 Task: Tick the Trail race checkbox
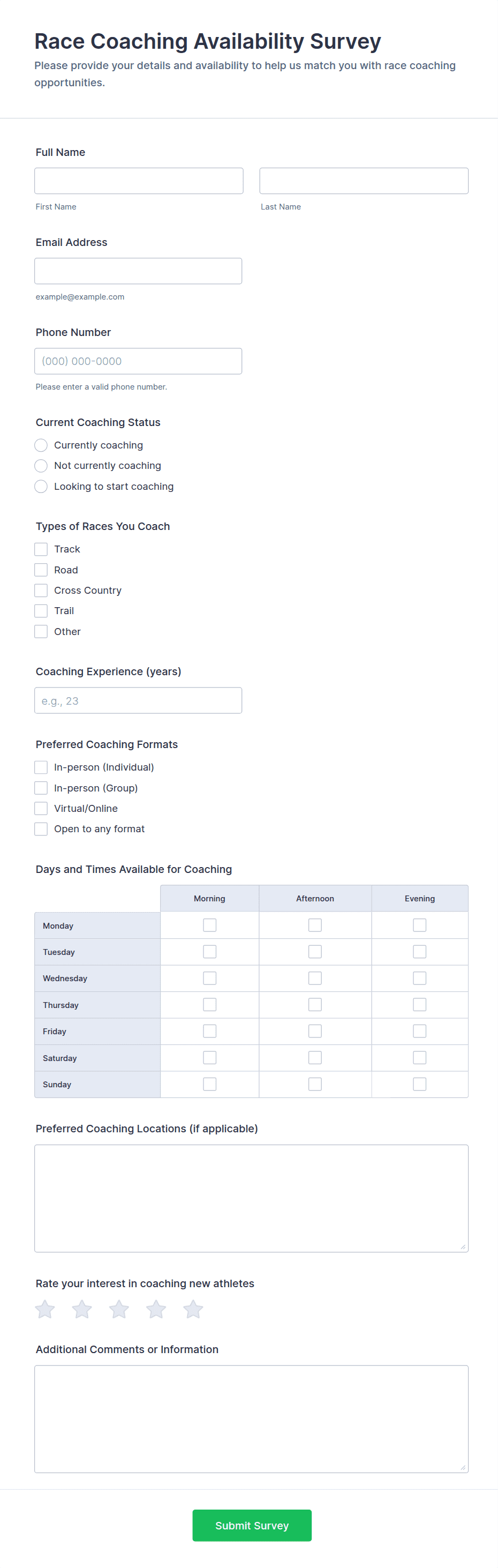point(41,611)
